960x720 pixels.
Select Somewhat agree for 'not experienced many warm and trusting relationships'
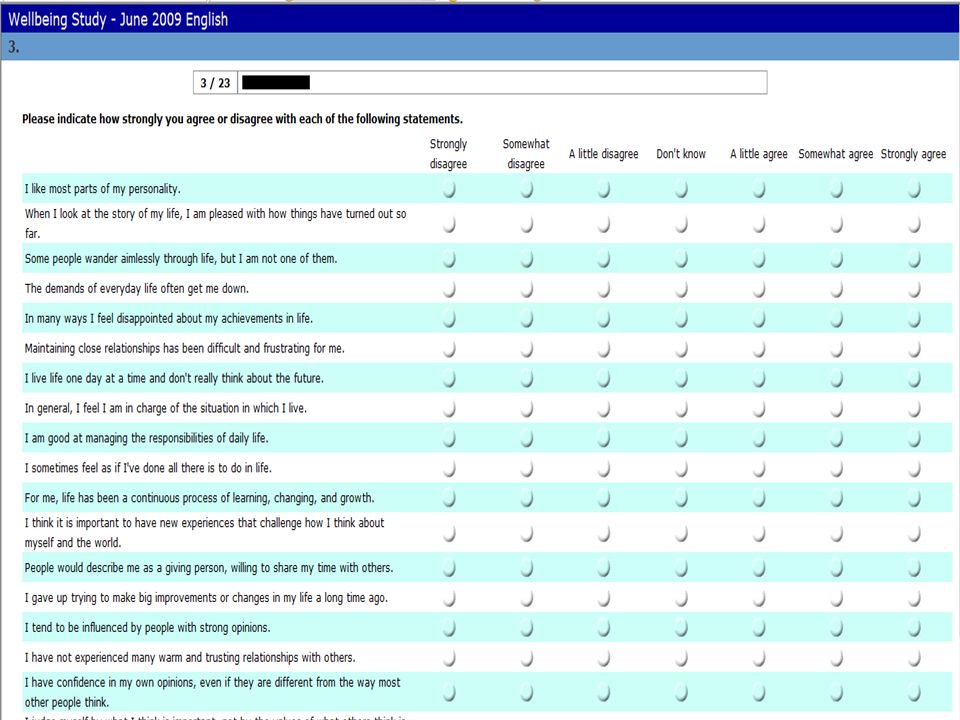(836, 658)
